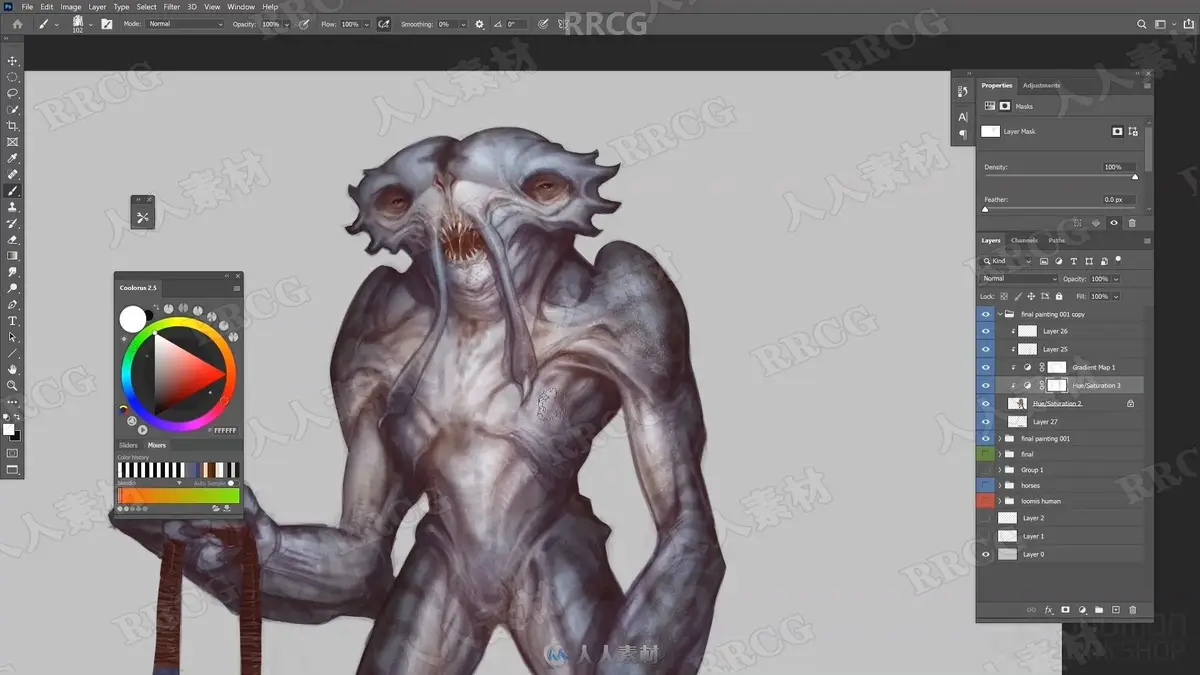The image size is (1200, 675).
Task: Create a new layer icon
Action: pos(1116,609)
